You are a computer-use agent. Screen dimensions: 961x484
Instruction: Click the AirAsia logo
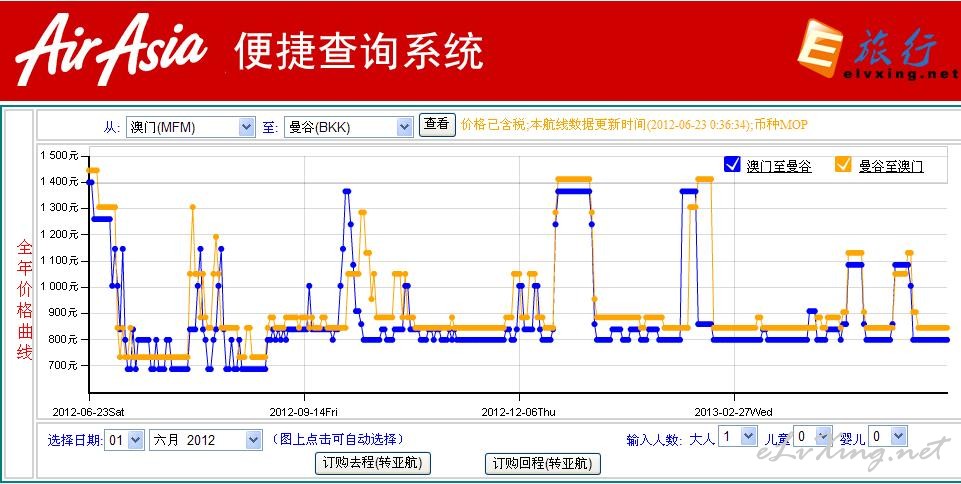pyautogui.click(x=112, y=49)
